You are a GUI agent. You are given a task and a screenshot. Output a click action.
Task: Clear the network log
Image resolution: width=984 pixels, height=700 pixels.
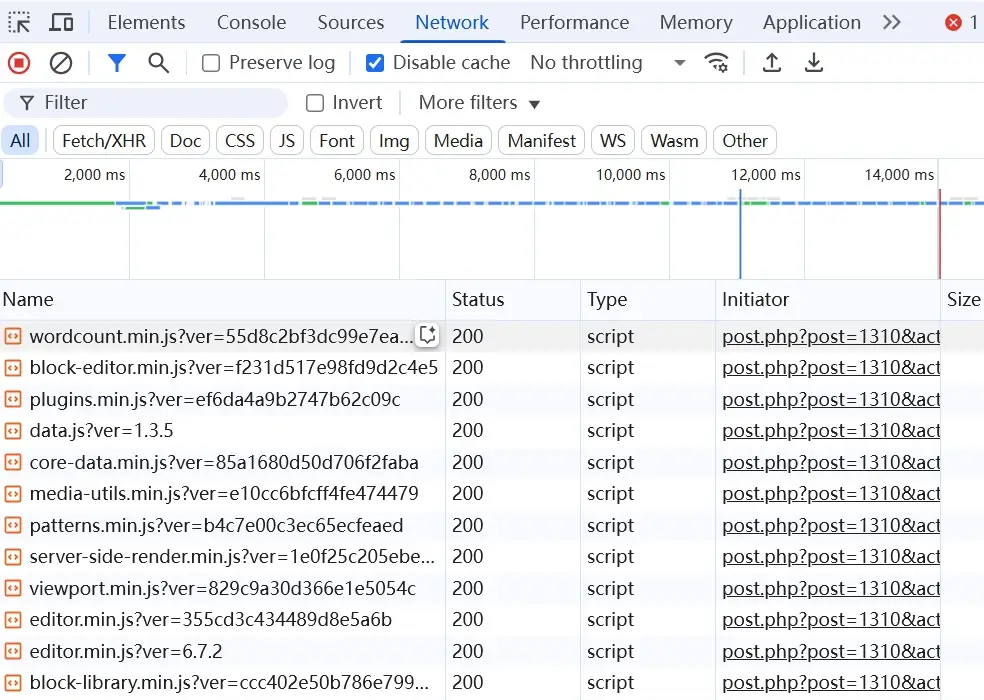coord(61,63)
